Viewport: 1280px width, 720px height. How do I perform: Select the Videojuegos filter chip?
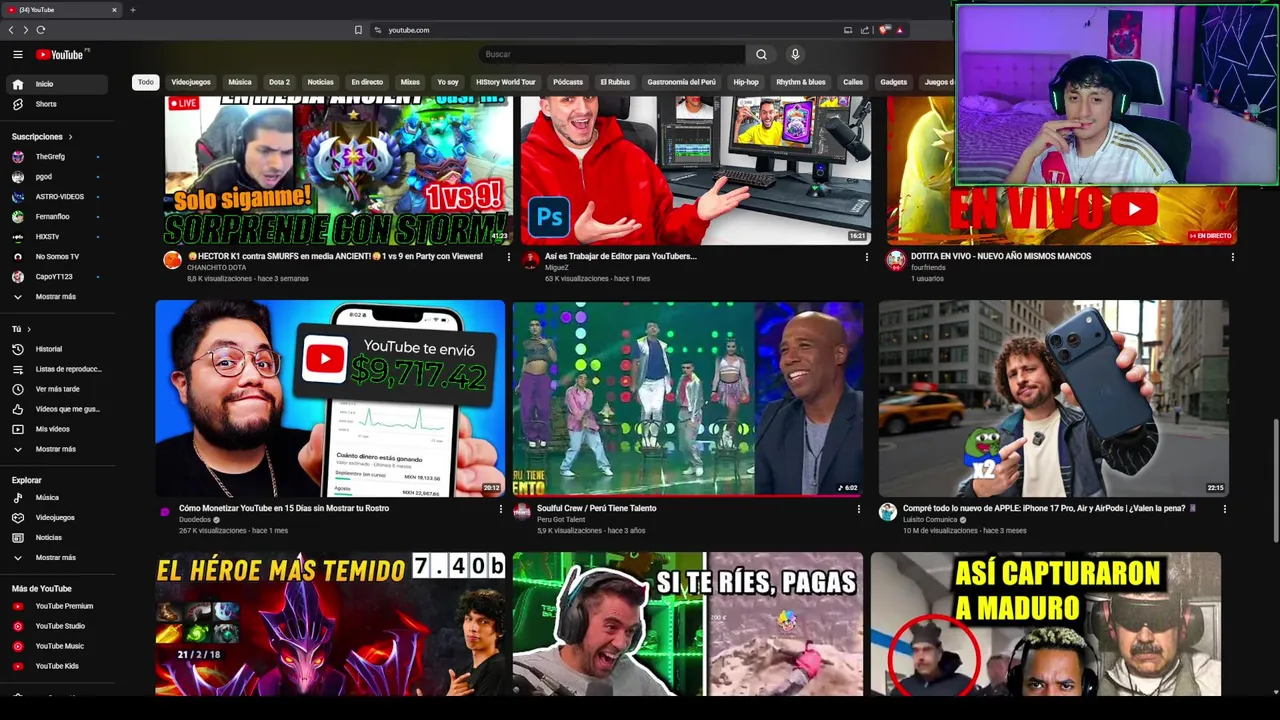pyautogui.click(x=191, y=82)
